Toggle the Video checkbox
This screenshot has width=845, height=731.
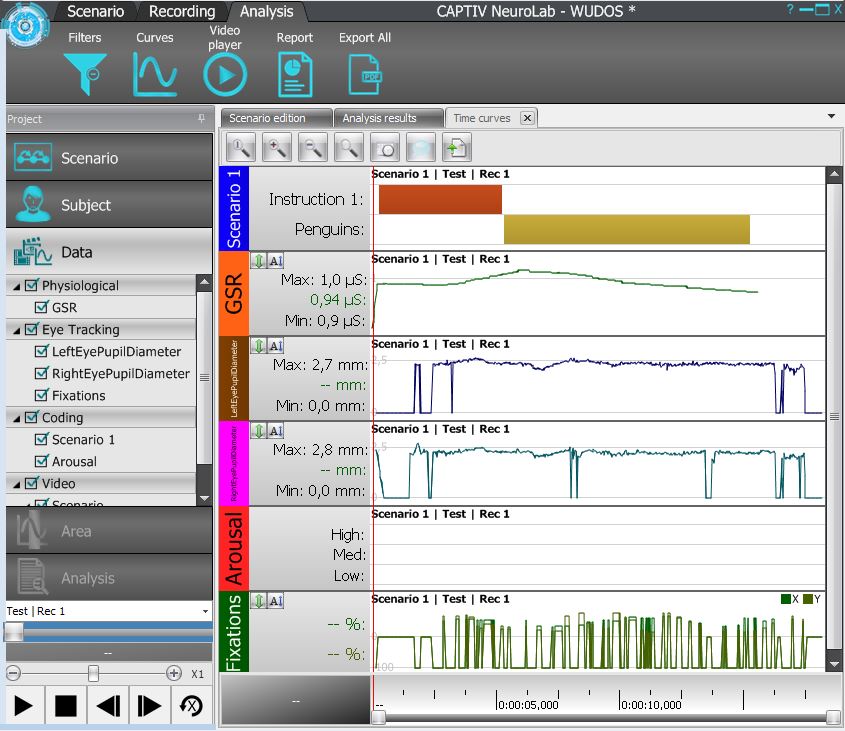coord(32,484)
